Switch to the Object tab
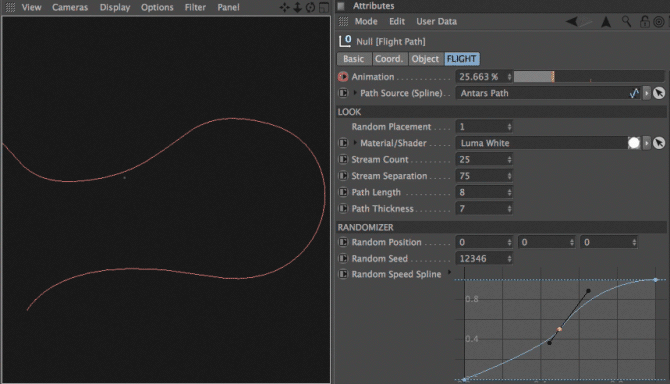Viewport: 670px width, 384px height. pos(425,59)
